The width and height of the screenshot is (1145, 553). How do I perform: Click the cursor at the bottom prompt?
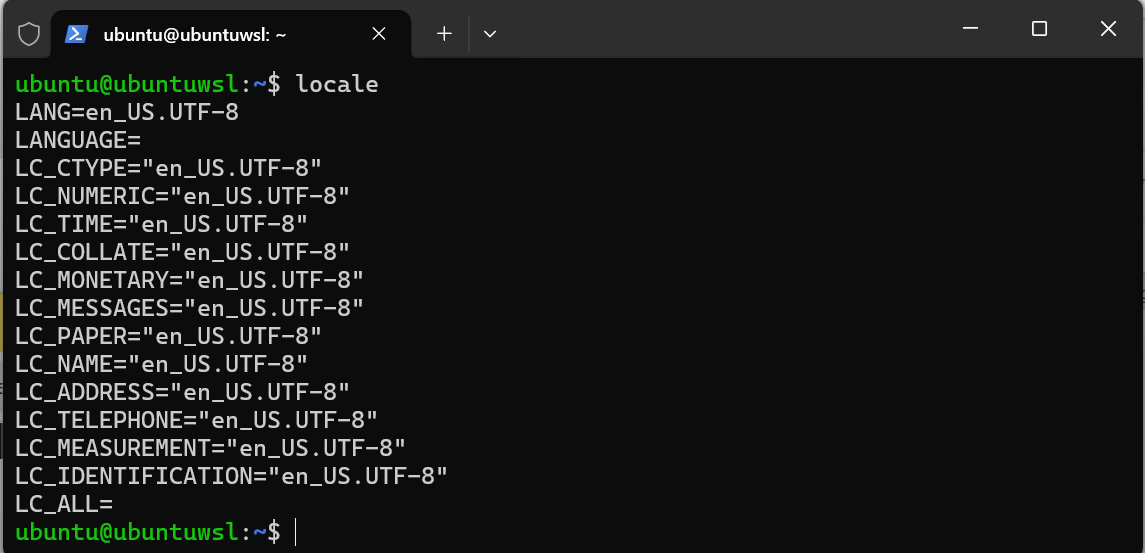tap(297, 531)
